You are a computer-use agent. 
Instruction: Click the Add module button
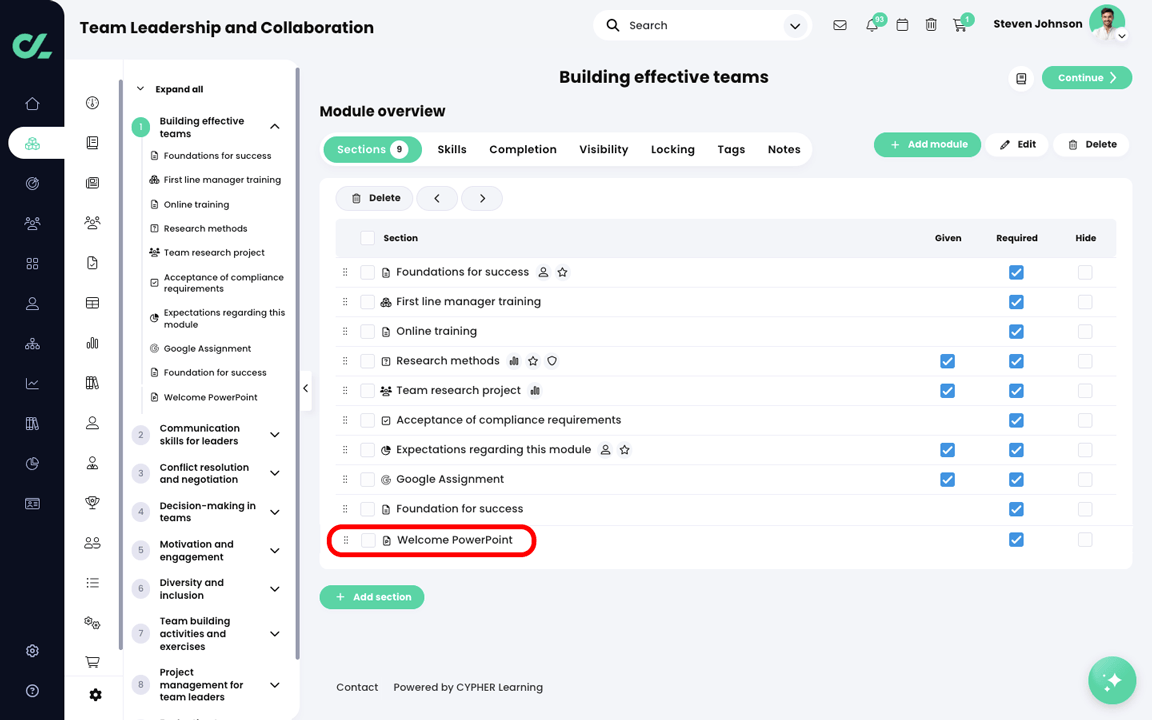click(927, 145)
